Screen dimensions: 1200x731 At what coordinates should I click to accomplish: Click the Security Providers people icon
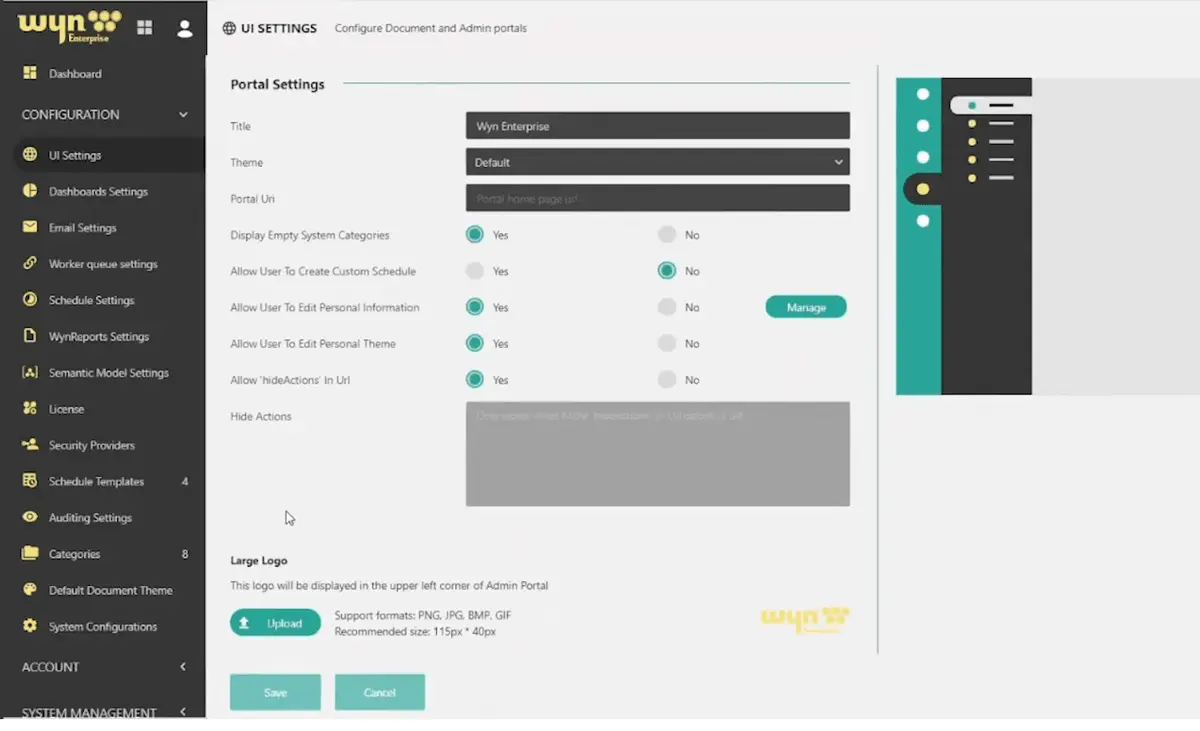tap(30, 445)
